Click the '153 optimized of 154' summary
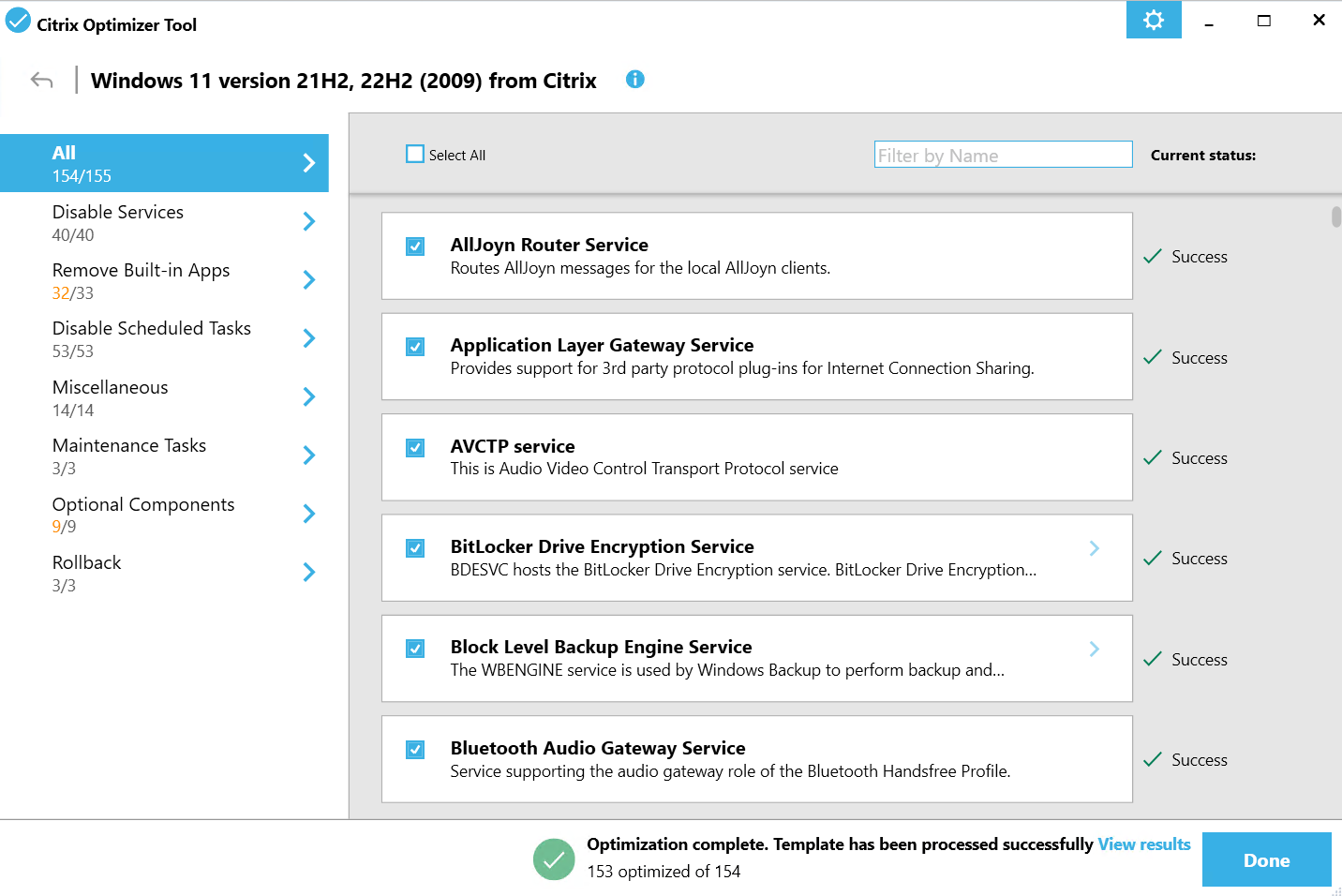 [x=664, y=872]
